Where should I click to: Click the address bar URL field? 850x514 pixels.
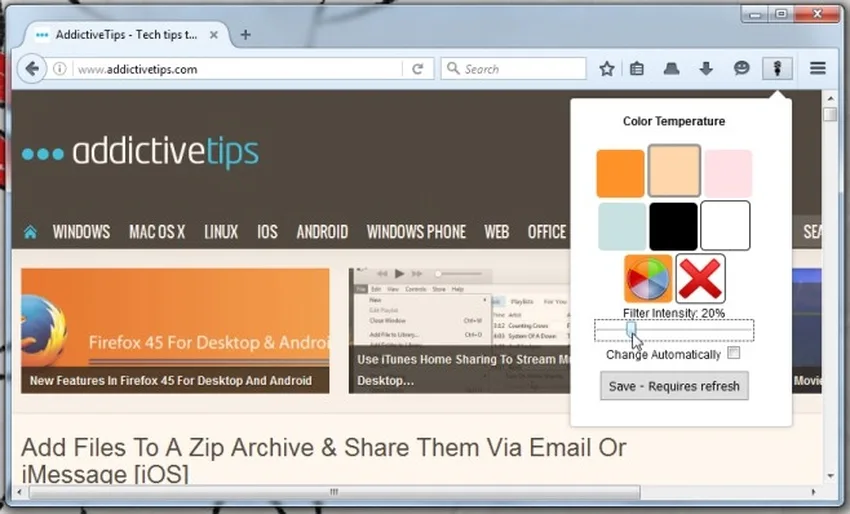click(239, 69)
